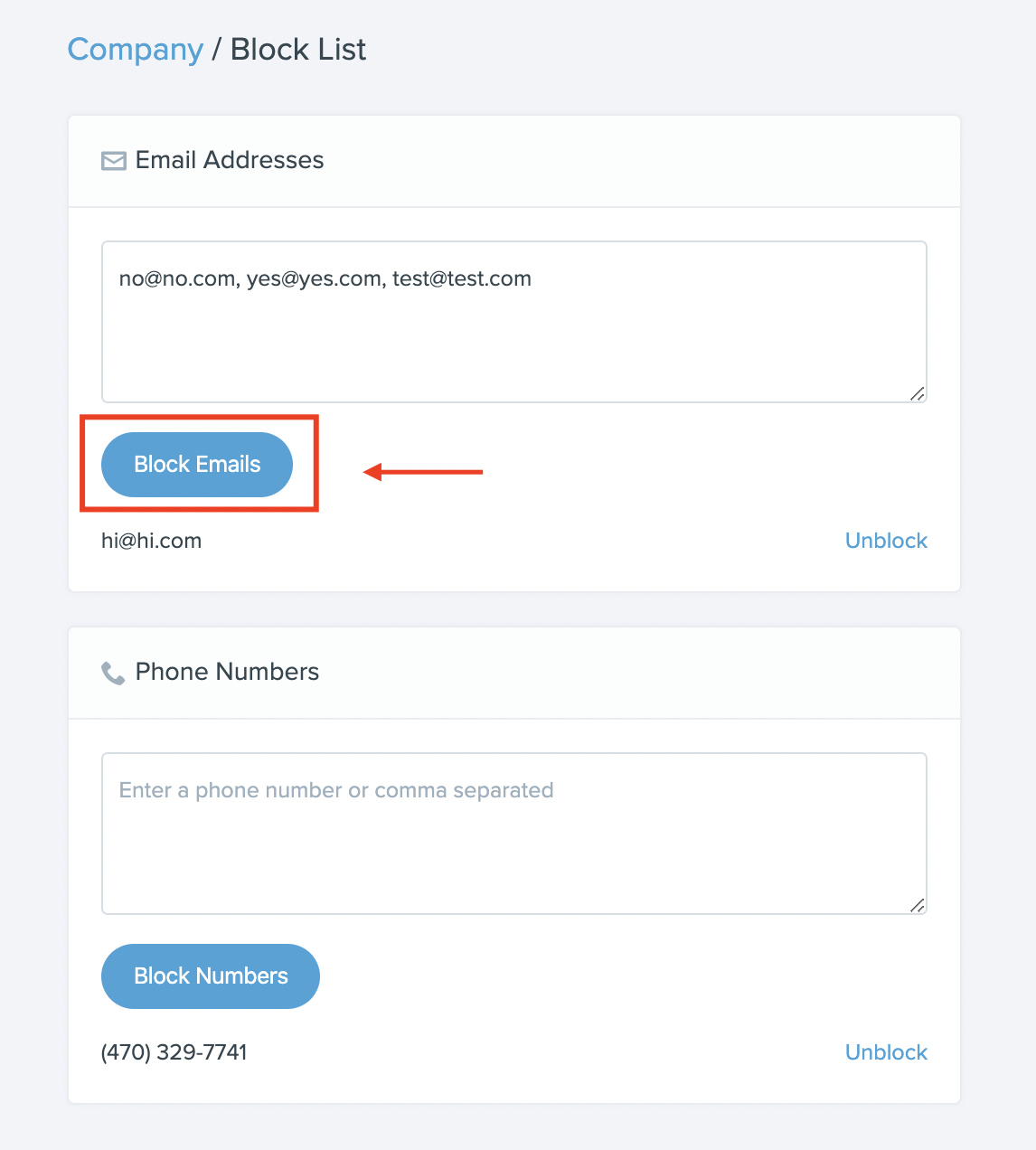Click the blocked hi@hi.com entry text

[151, 541]
